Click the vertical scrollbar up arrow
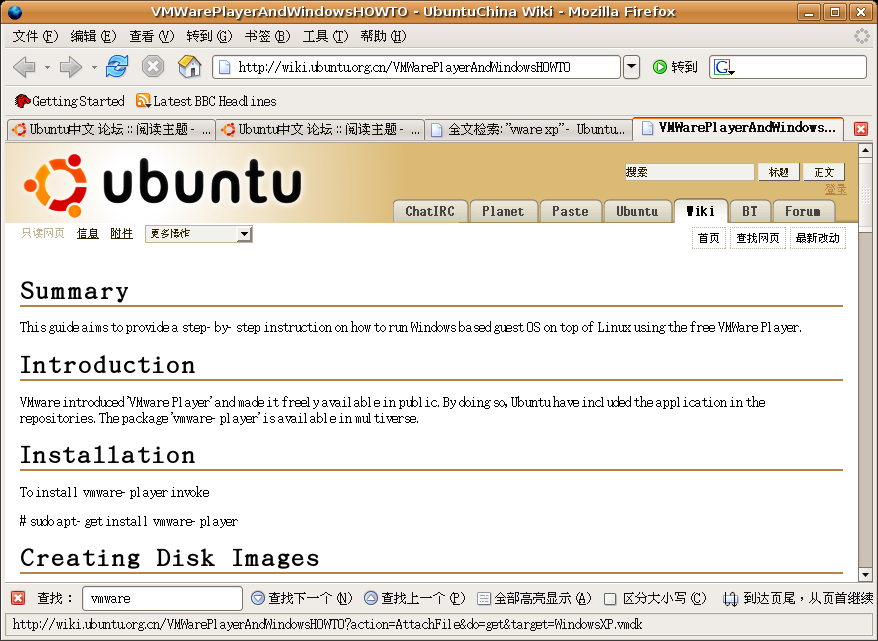The image size is (878, 641). pos(866,150)
